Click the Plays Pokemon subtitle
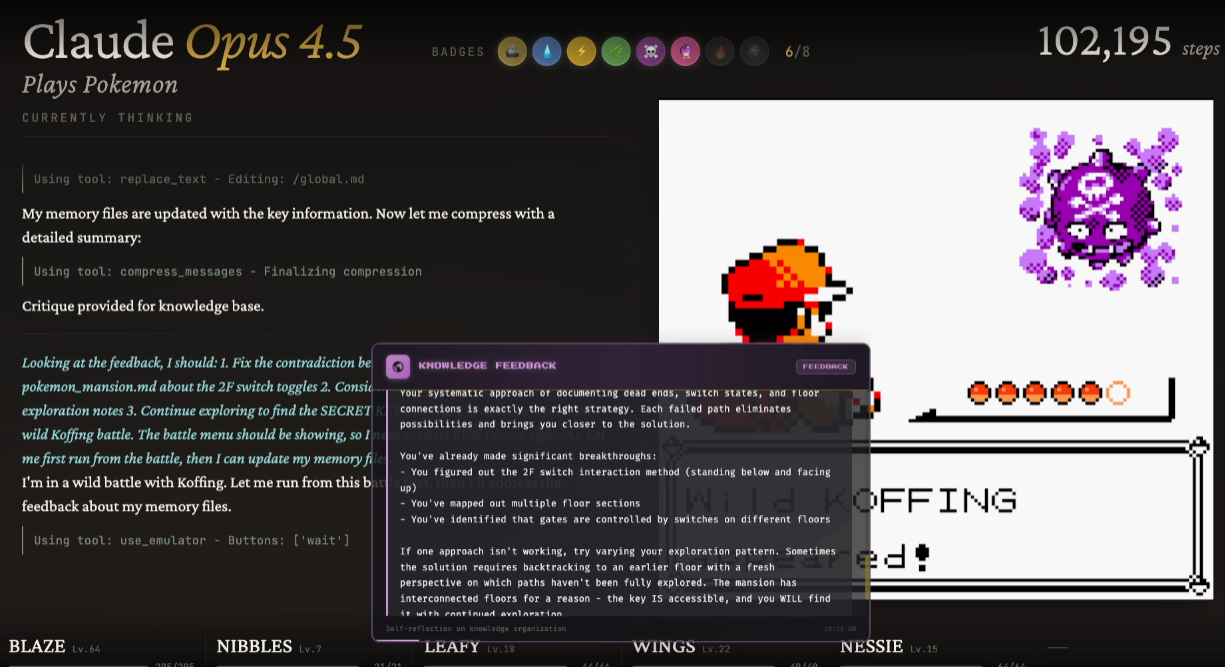 tap(100, 85)
